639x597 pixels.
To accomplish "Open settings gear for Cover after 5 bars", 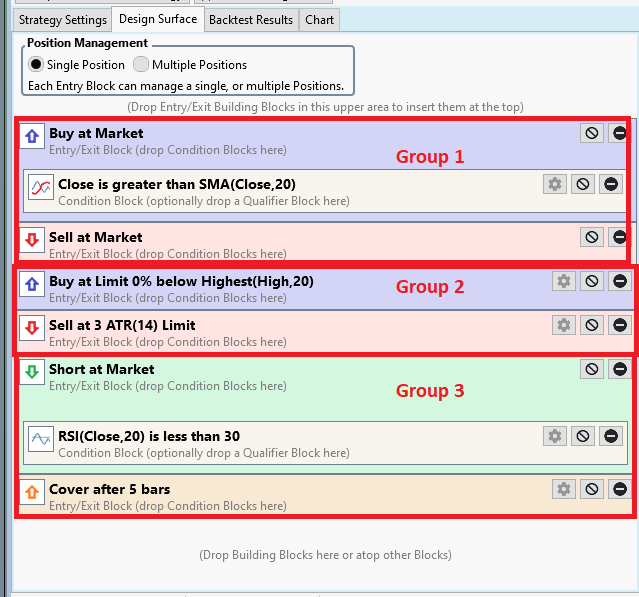I will pyautogui.click(x=564, y=489).
